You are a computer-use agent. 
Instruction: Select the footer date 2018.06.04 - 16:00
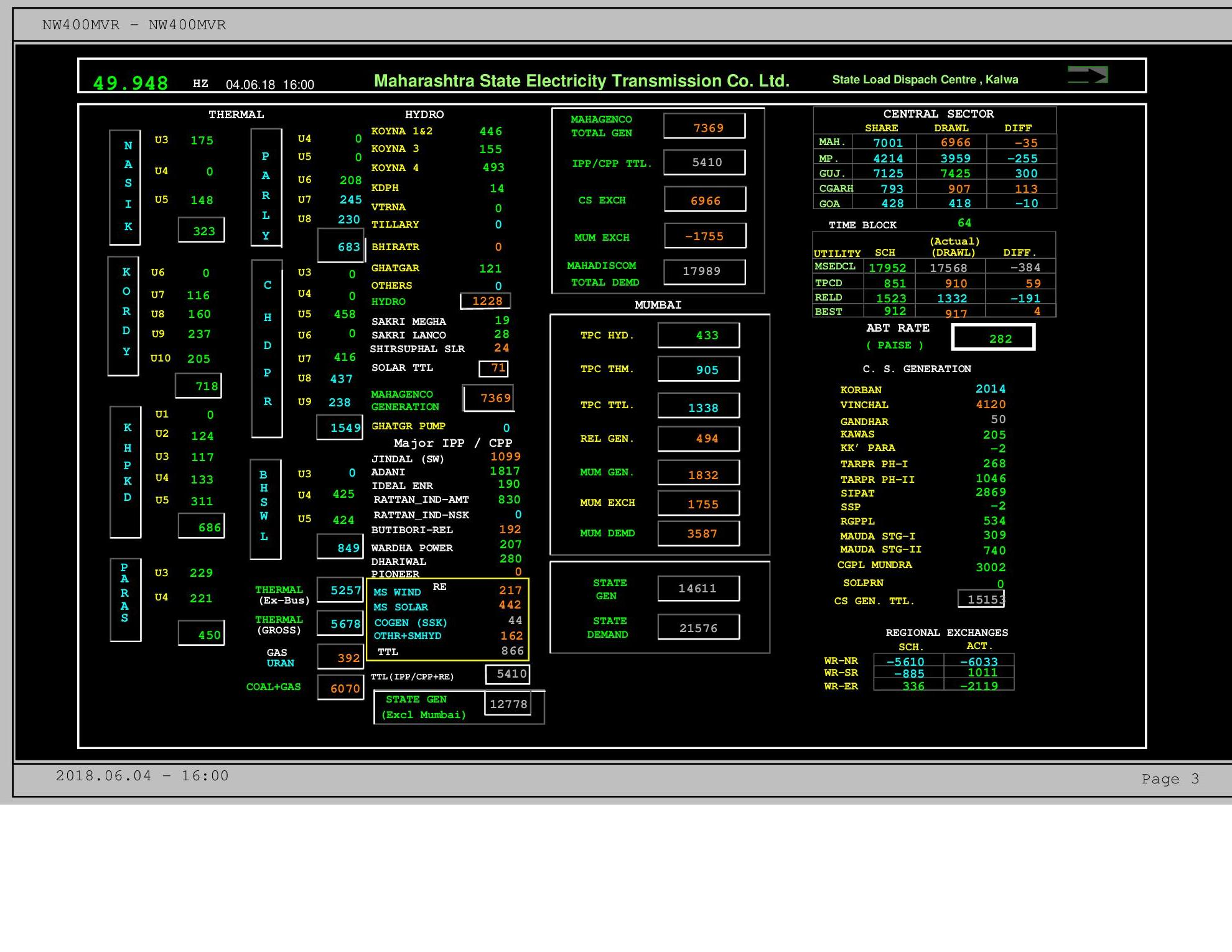point(142,776)
